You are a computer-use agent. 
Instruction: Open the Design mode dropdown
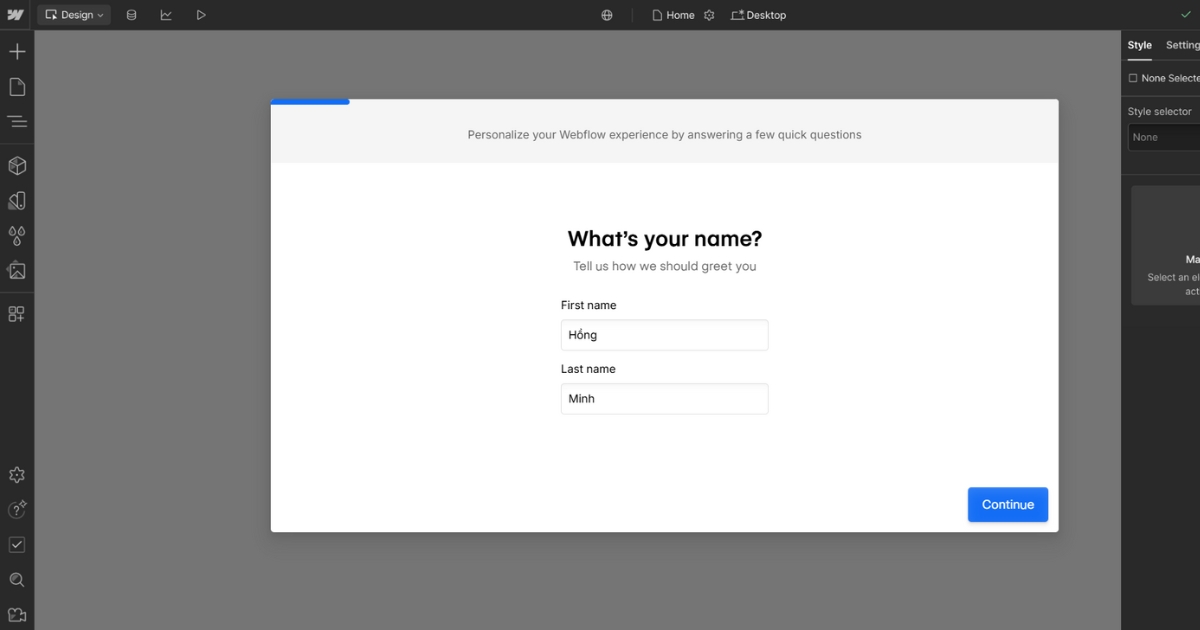[x=74, y=15]
